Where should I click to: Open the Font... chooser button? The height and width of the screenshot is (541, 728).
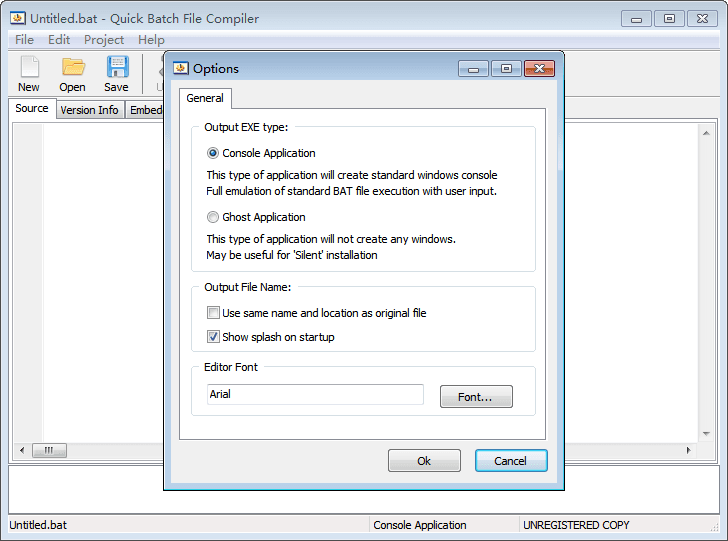(x=476, y=397)
